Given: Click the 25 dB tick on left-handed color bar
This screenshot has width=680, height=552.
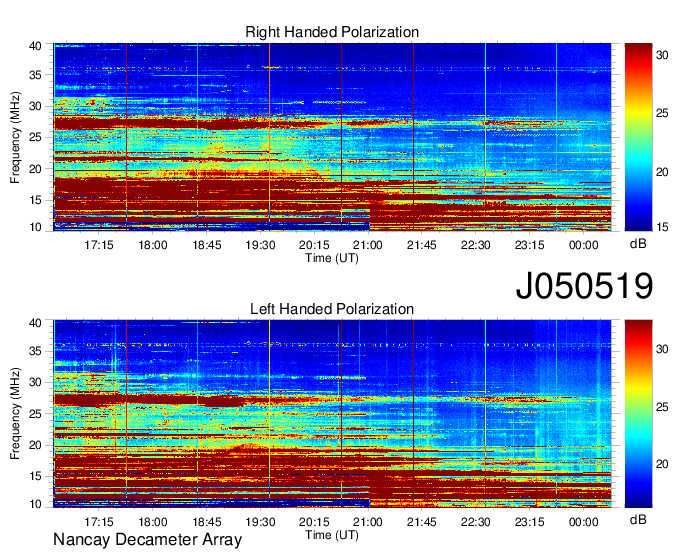Looking at the screenshot, I should 662,407.
